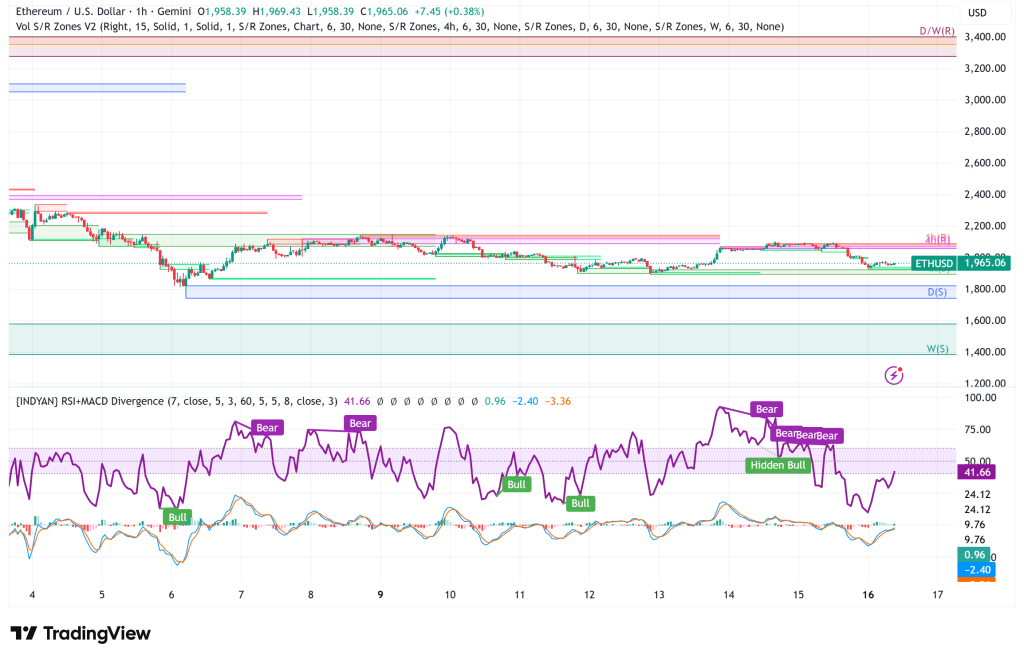Click the 1h(R) resistance label
The height and width of the screenshot is (660, 1024).
tap(937, 239)
